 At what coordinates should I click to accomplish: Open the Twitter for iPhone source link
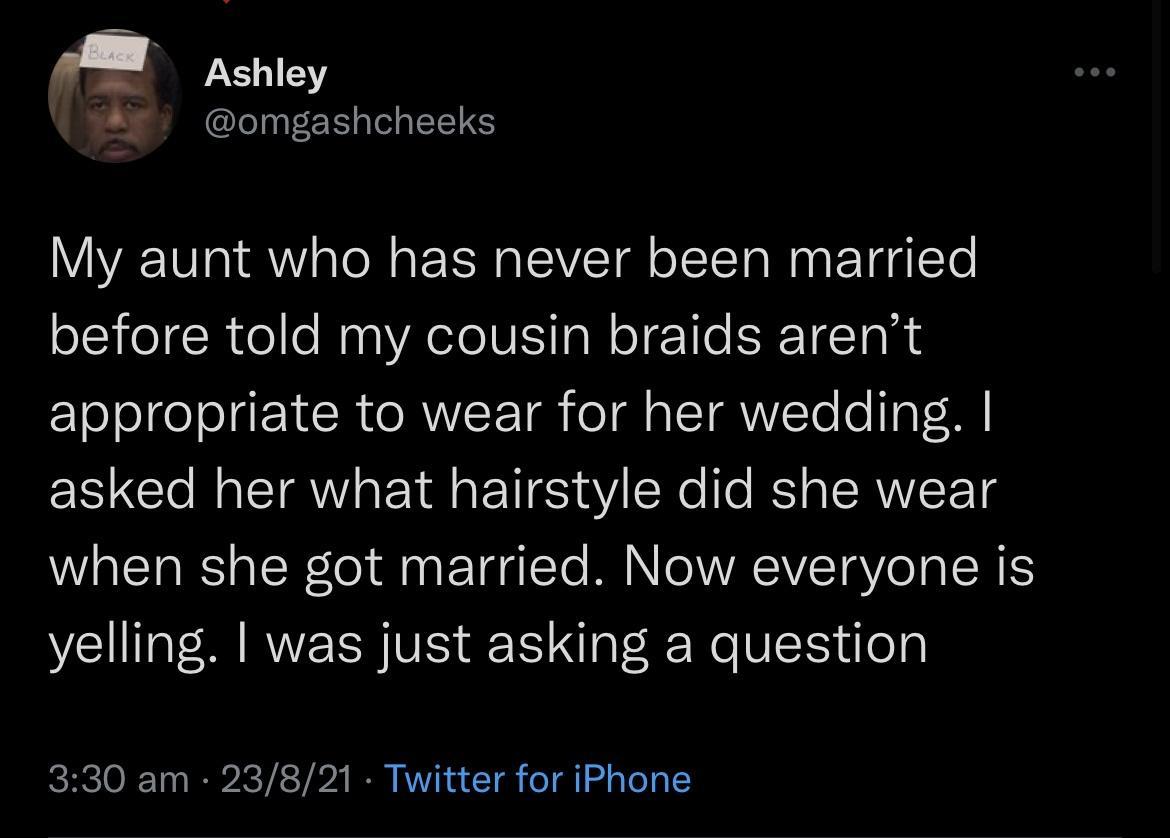click(537, 778)
